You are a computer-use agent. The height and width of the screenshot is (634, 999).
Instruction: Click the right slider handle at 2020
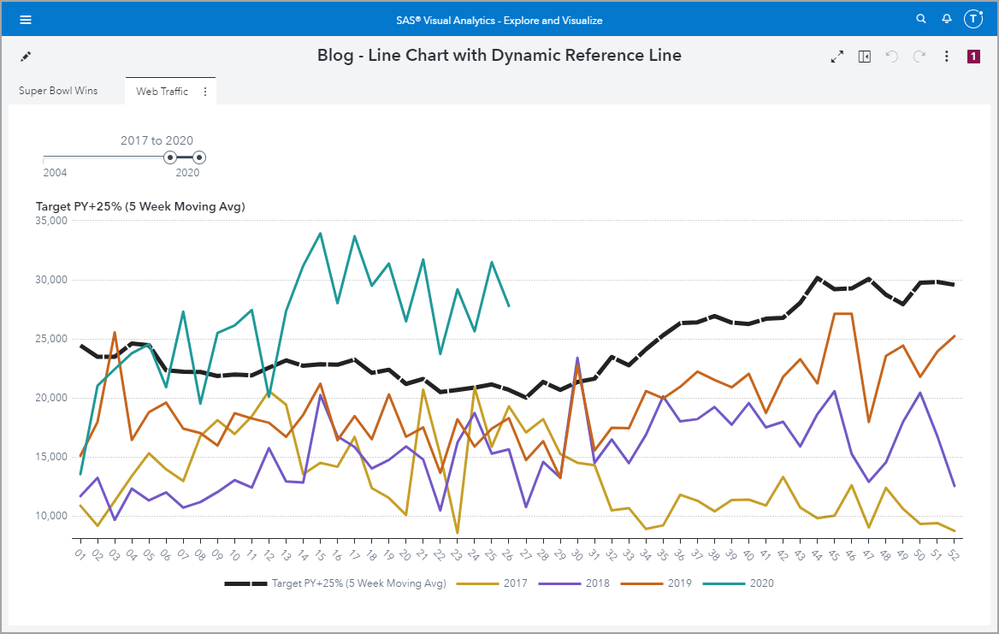click(199, 157)
